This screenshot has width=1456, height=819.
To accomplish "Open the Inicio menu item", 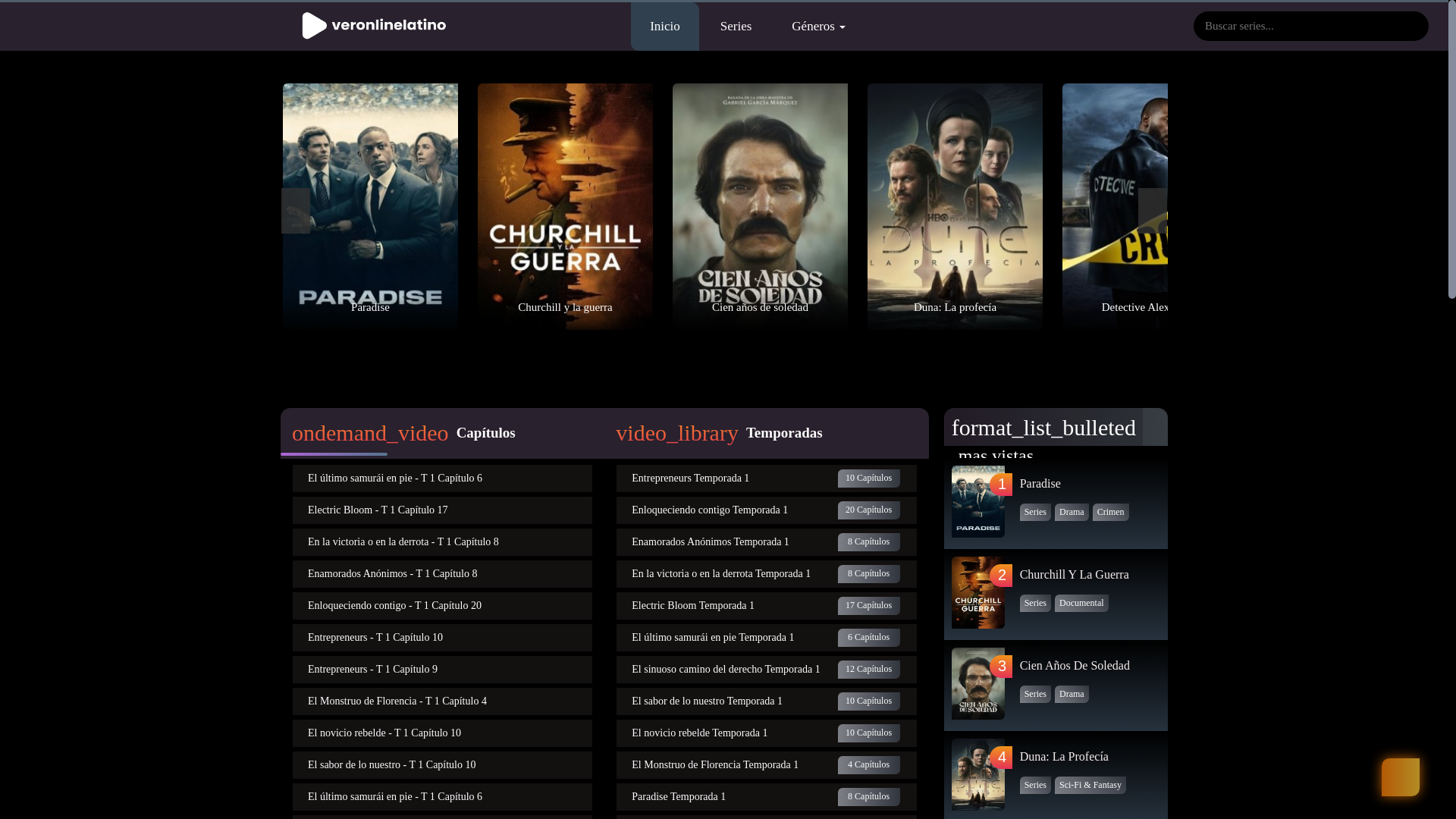I will 664,27.
